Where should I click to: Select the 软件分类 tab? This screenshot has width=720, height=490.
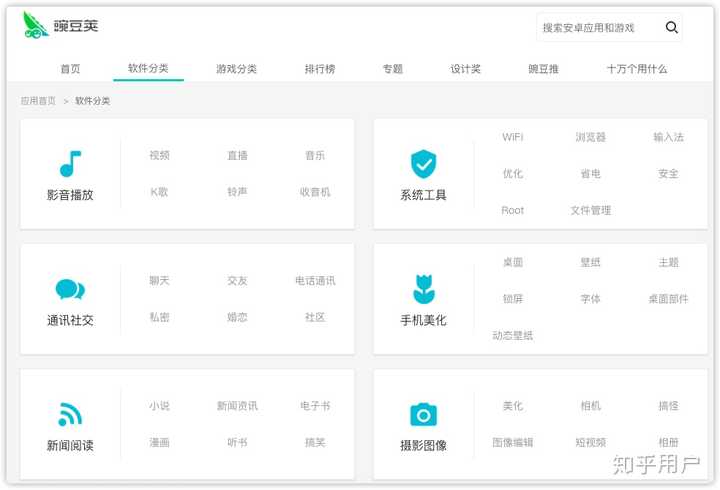[x=148, y=68]
